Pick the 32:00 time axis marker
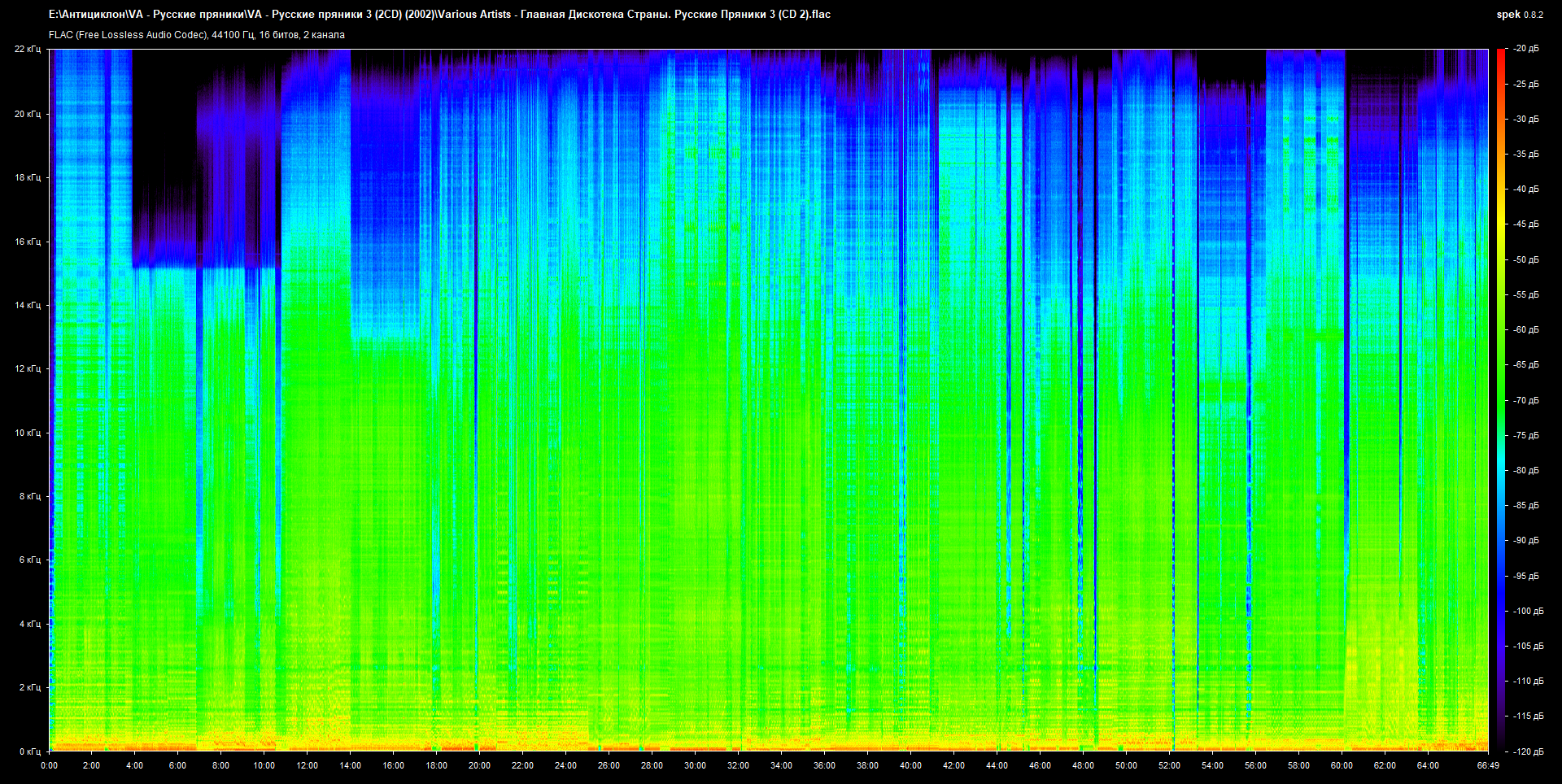This screenshot has height=784, width=1562. pos(738,765)
